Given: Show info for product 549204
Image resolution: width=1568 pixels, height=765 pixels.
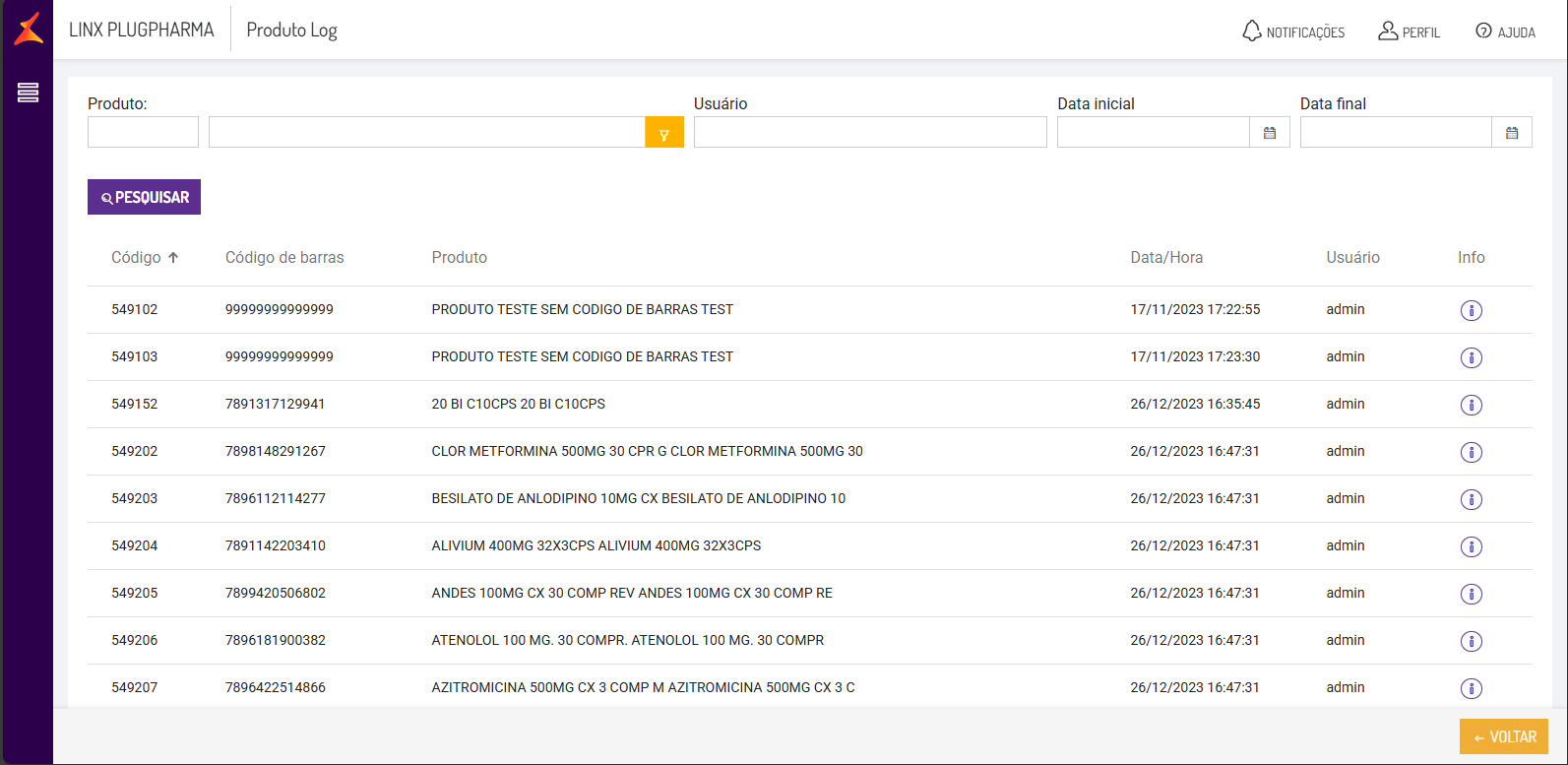Looking at the screenshot, I should (x=1472, y=546).
